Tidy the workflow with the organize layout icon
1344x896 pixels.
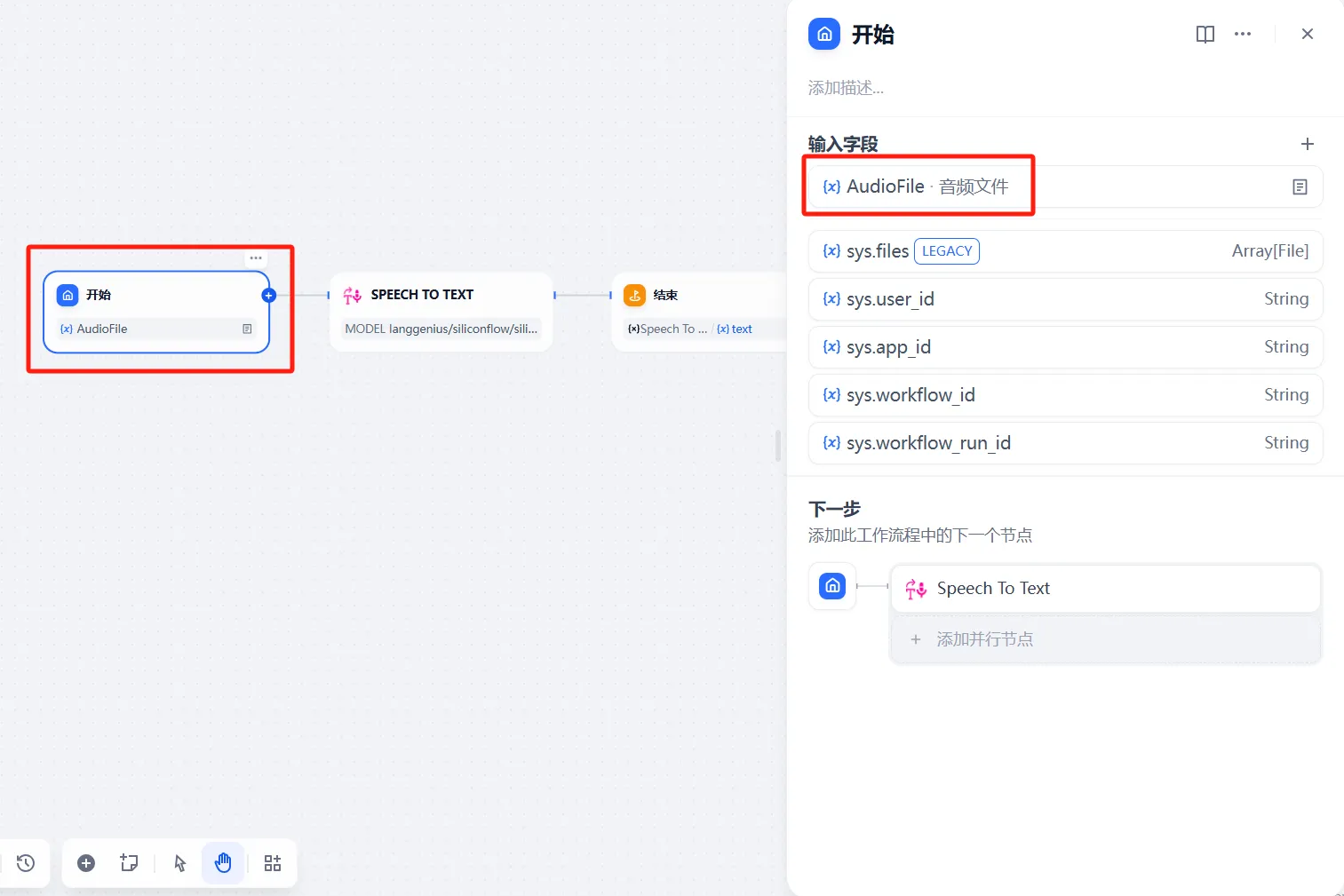point(272,862)
